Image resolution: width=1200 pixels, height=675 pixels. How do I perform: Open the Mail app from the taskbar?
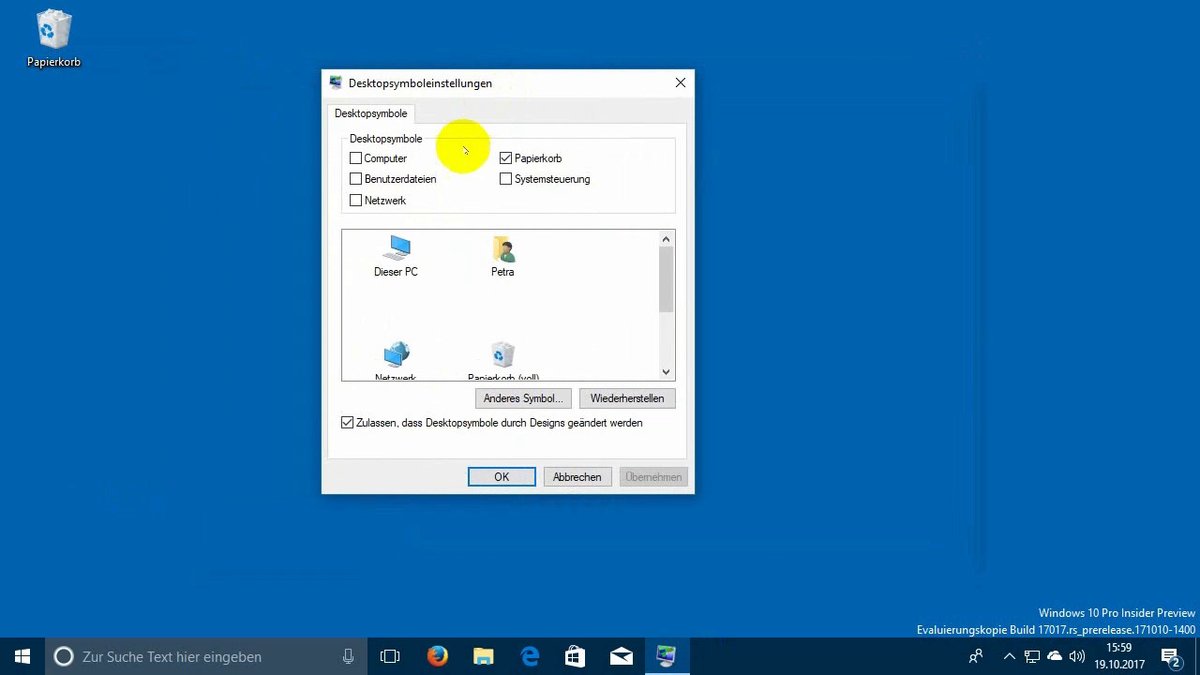click(x=621, y=656)
